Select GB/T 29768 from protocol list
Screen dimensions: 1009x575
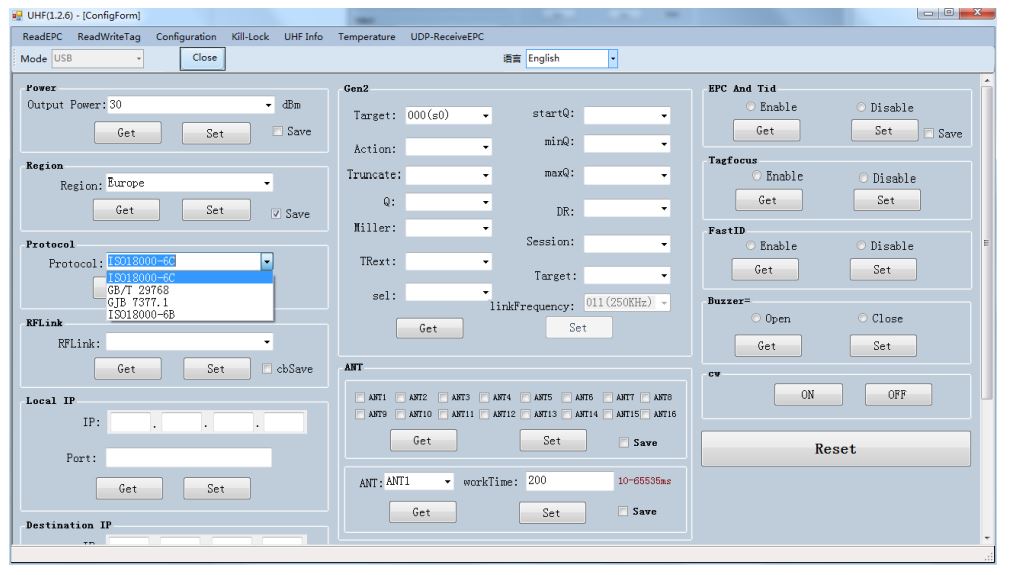click(138, 290)
